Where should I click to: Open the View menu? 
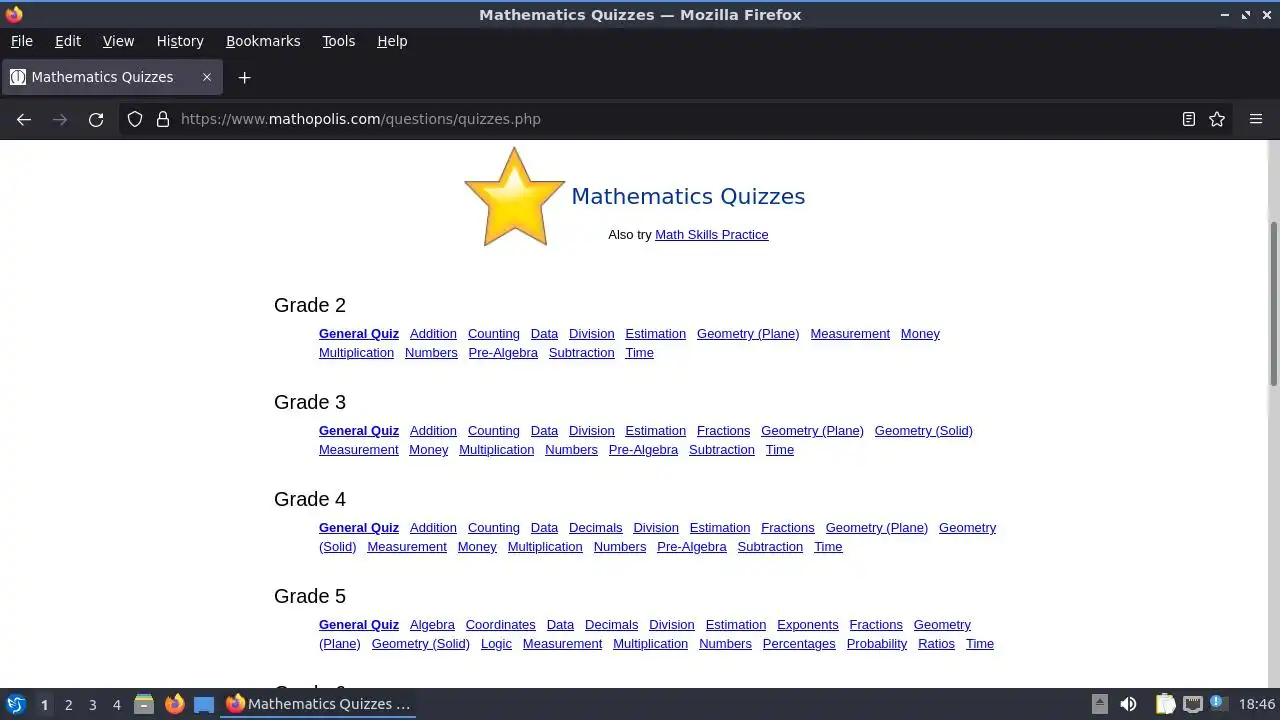point(118,41)
